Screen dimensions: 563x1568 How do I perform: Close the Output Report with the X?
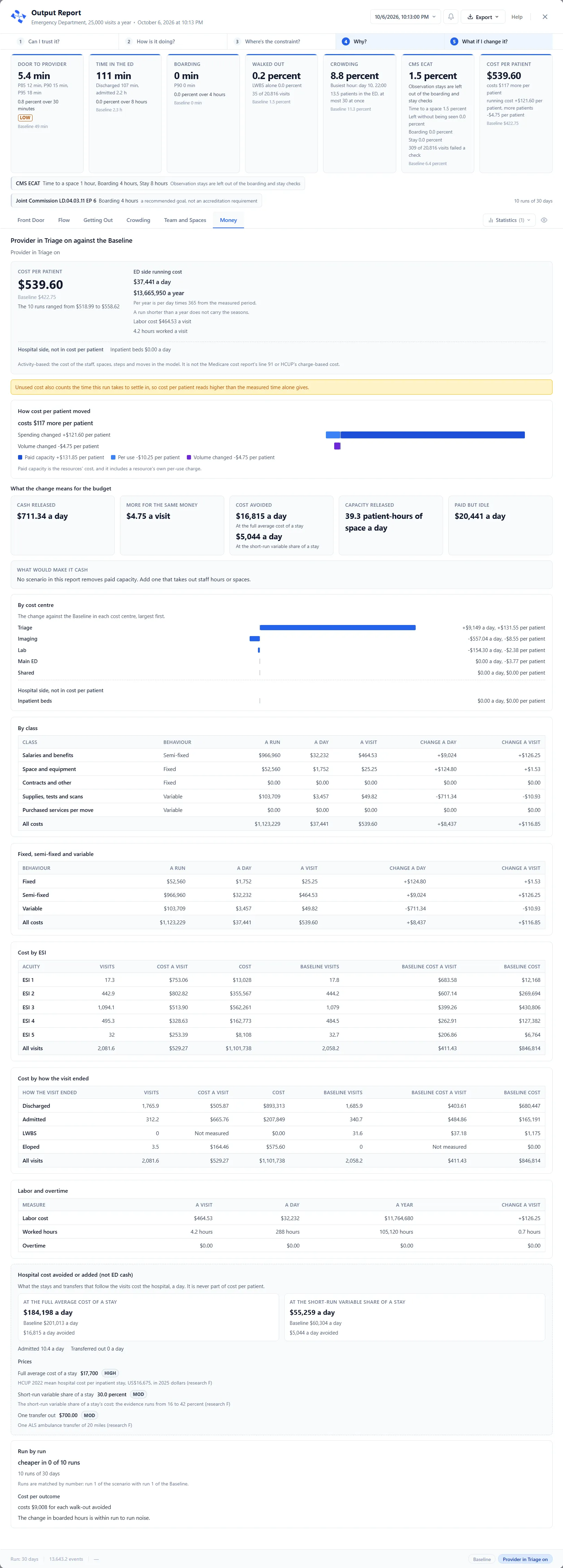[x=545, y=17]
